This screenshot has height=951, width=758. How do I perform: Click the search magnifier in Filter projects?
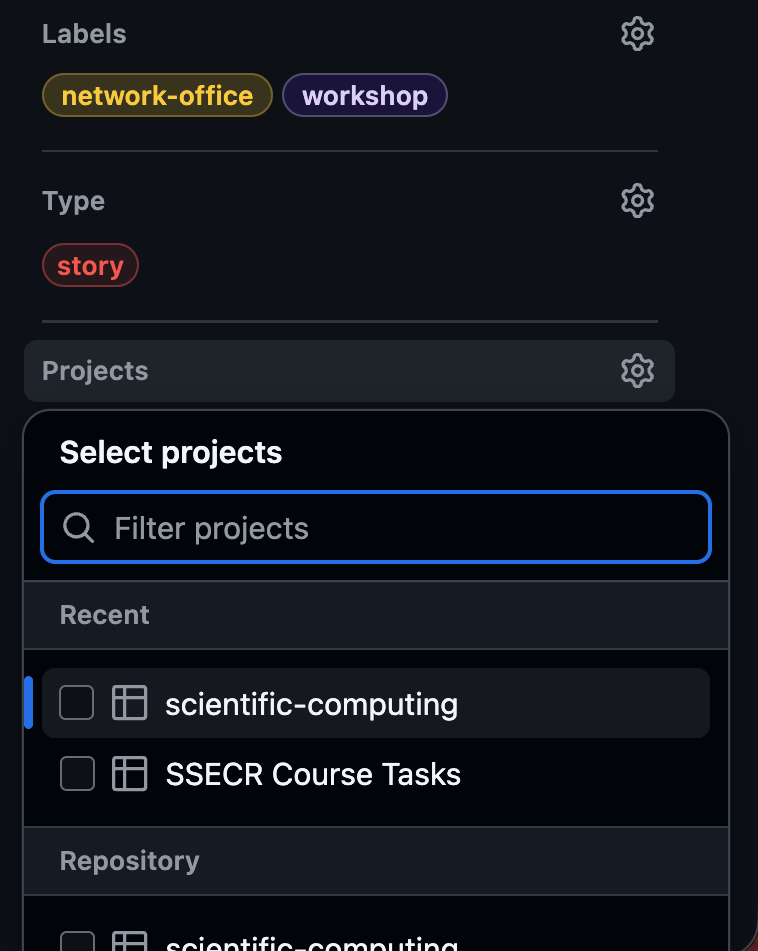[x=78, y=527]
